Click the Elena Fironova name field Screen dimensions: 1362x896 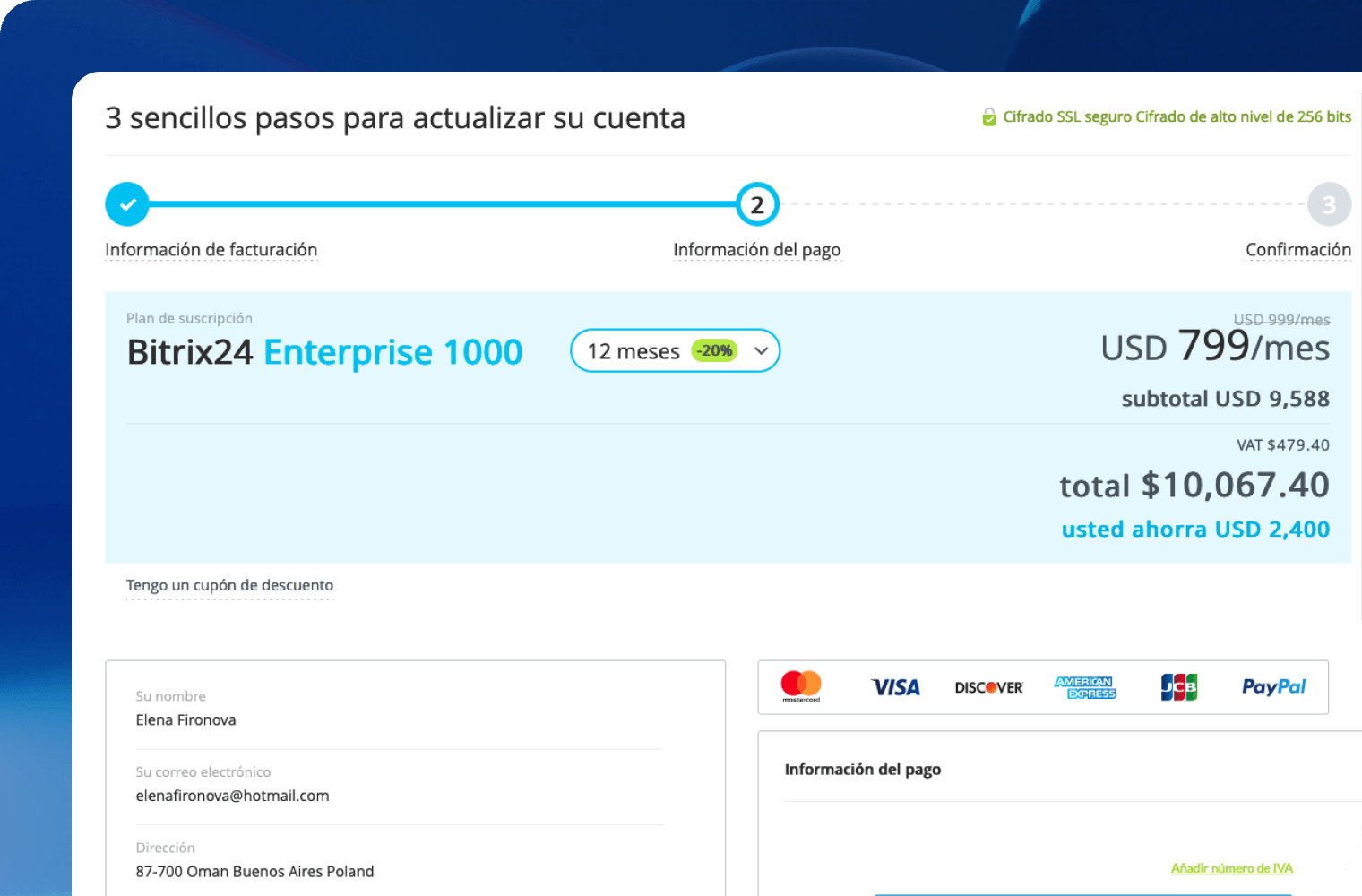[186, 720]
